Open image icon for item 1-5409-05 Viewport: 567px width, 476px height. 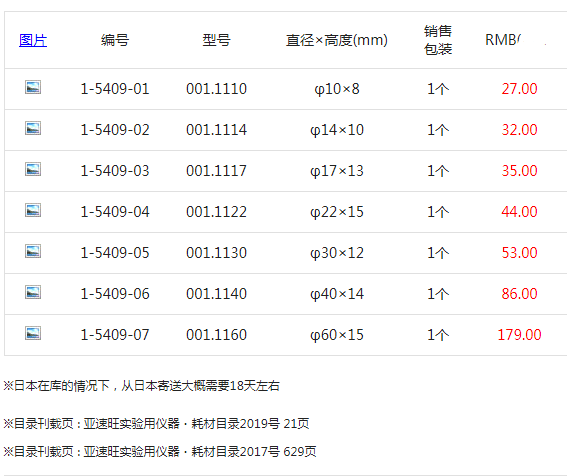coord(33,251)
